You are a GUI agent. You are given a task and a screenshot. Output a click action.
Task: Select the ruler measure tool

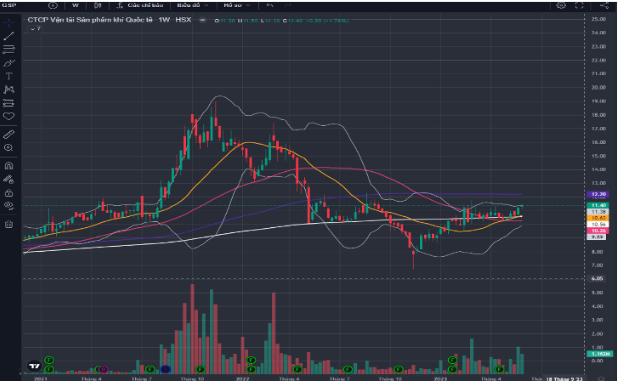click(9, 135)
